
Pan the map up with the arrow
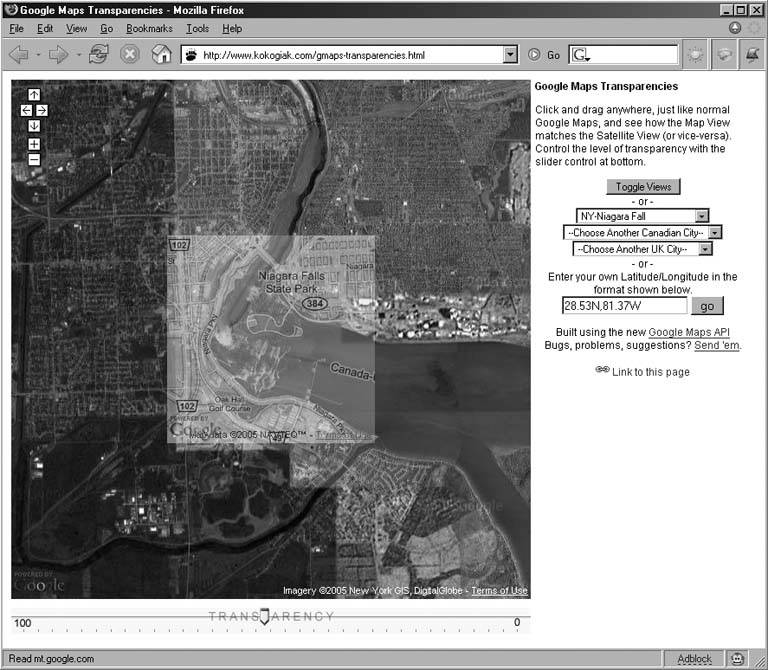[x=34, y=95]
